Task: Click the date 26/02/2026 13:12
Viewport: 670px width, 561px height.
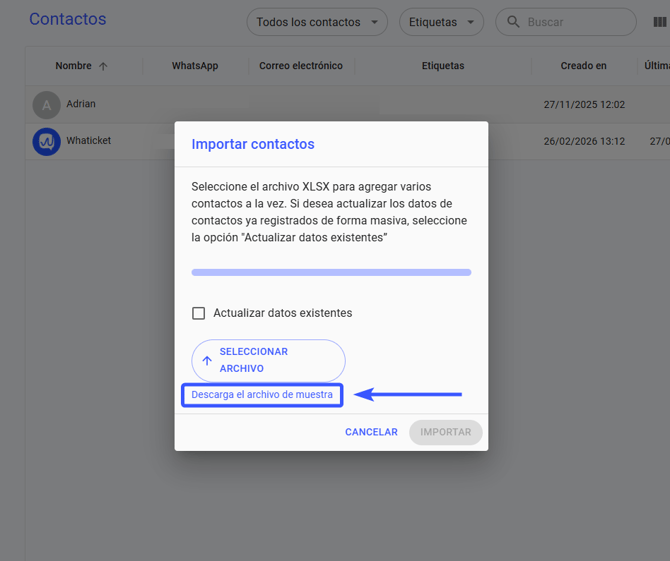Action: (x=584, y=141)
